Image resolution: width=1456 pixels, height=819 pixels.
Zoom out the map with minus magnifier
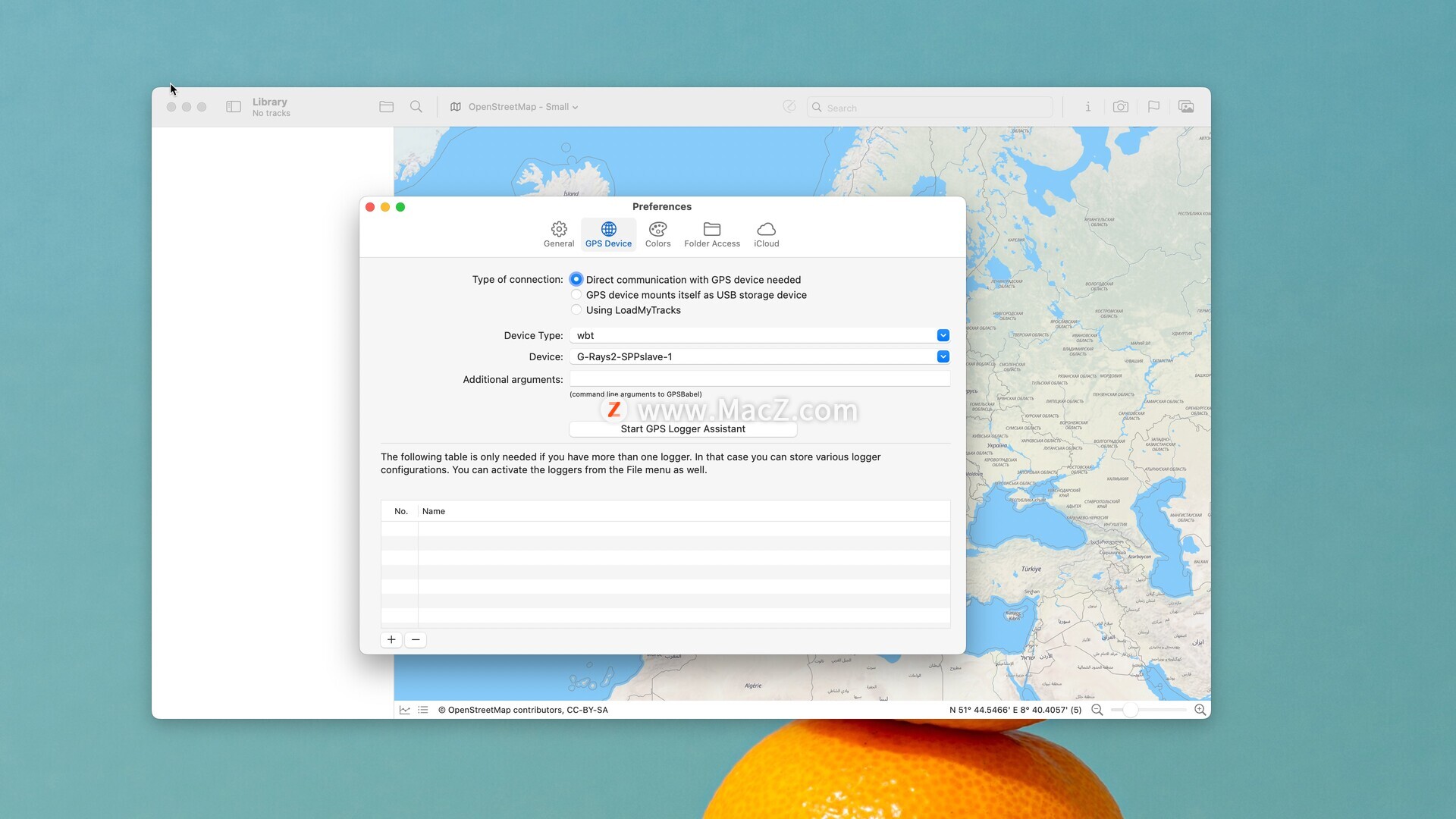pos(1097,711)
